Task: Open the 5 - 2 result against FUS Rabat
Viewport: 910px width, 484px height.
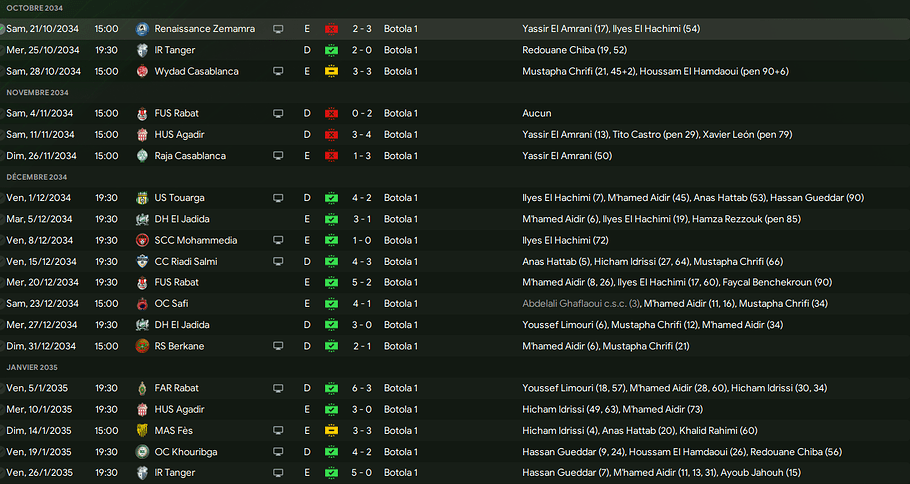Action: (364, 282)
